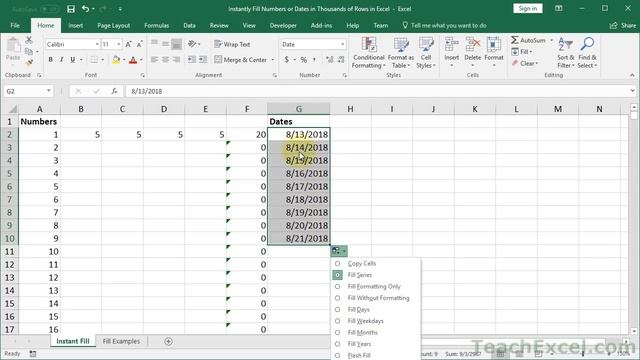
Task: Open Font Color dropdown arrow
Action: tap(141, 60)
